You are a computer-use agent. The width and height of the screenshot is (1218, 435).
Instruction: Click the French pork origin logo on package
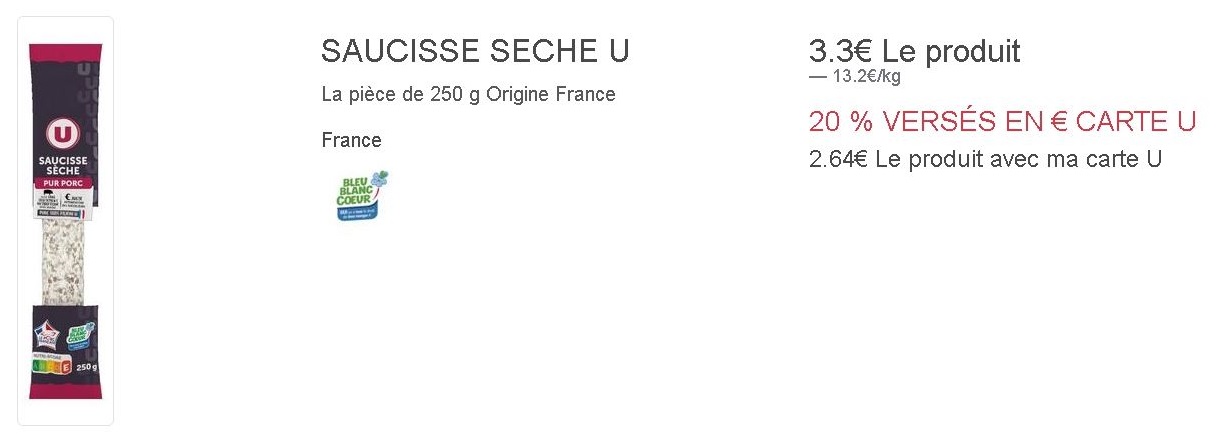[x=48, y=338]
